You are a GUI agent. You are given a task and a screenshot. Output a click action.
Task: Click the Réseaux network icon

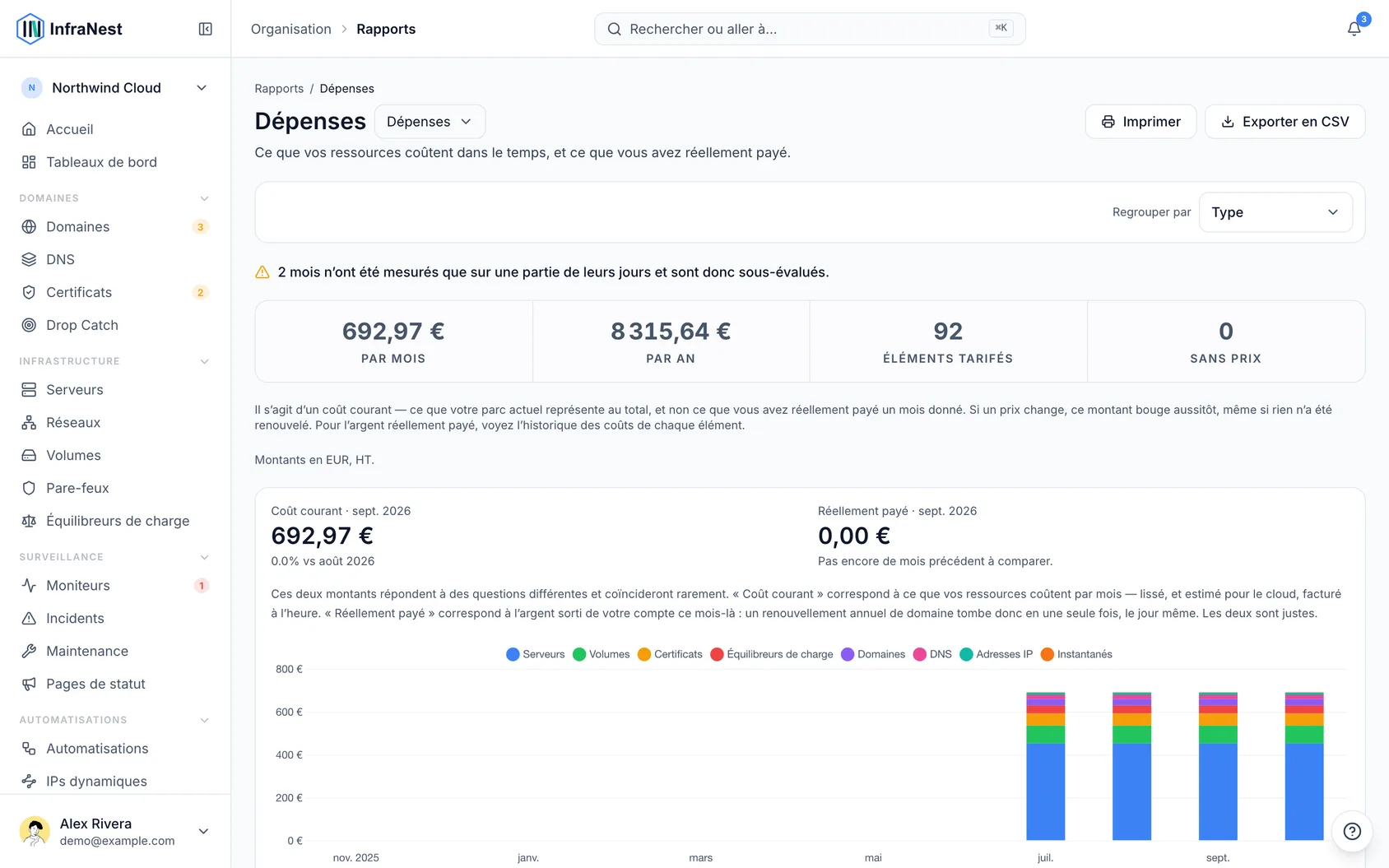tap(29, 422)
